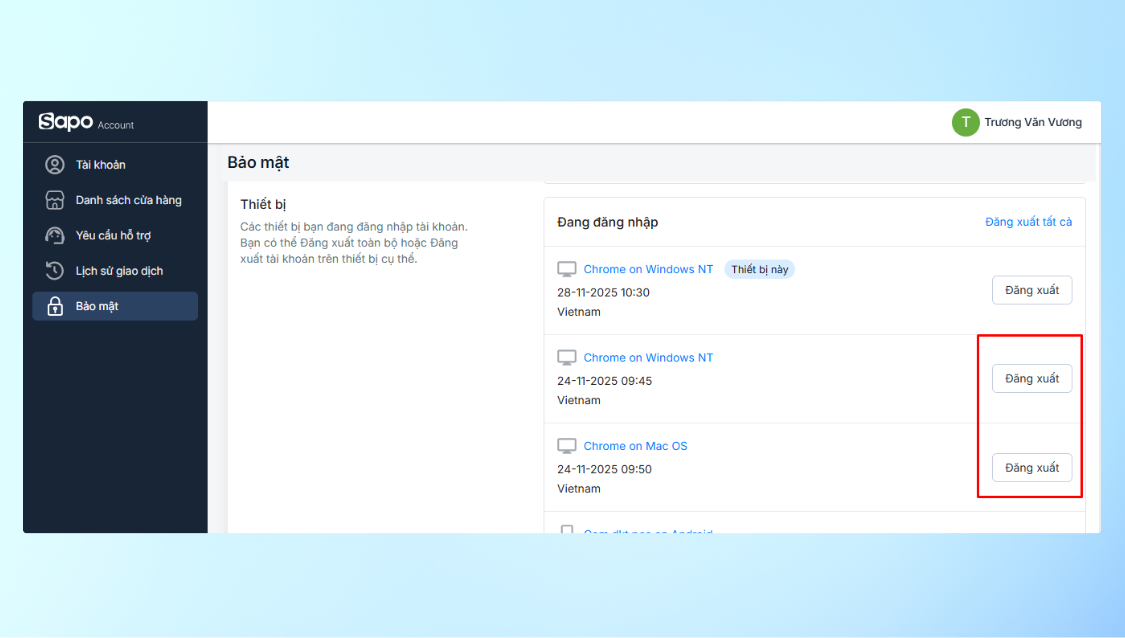The image size is (1125, 638).
Task: Go to Lịch sử giao dịch page
Action: click(119, 271)
